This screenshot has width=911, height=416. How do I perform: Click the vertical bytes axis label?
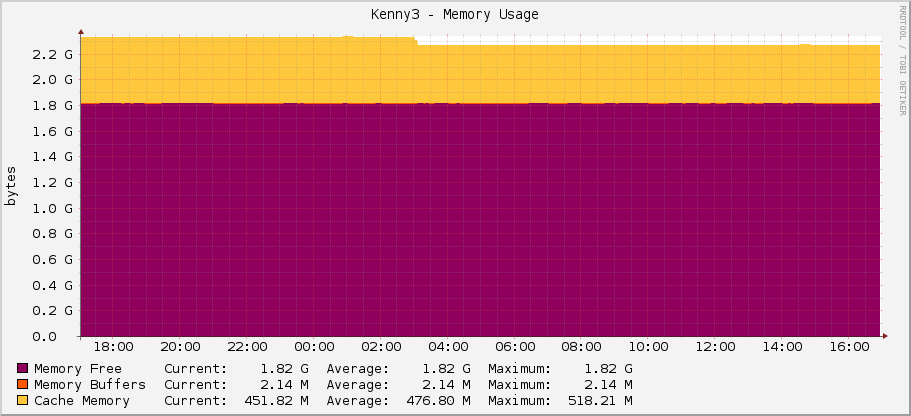tap(12, 187)
